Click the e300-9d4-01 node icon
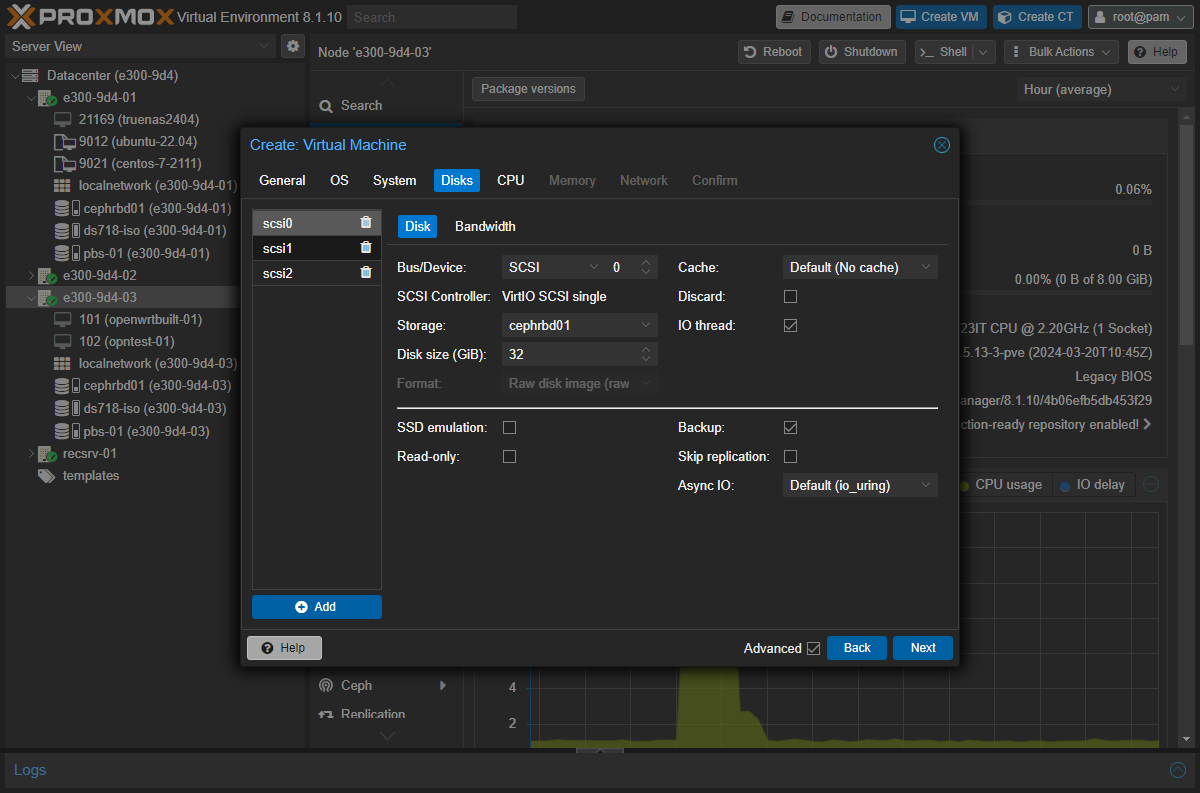This screenshot has width=1200, height=793. tap(47, 98)
